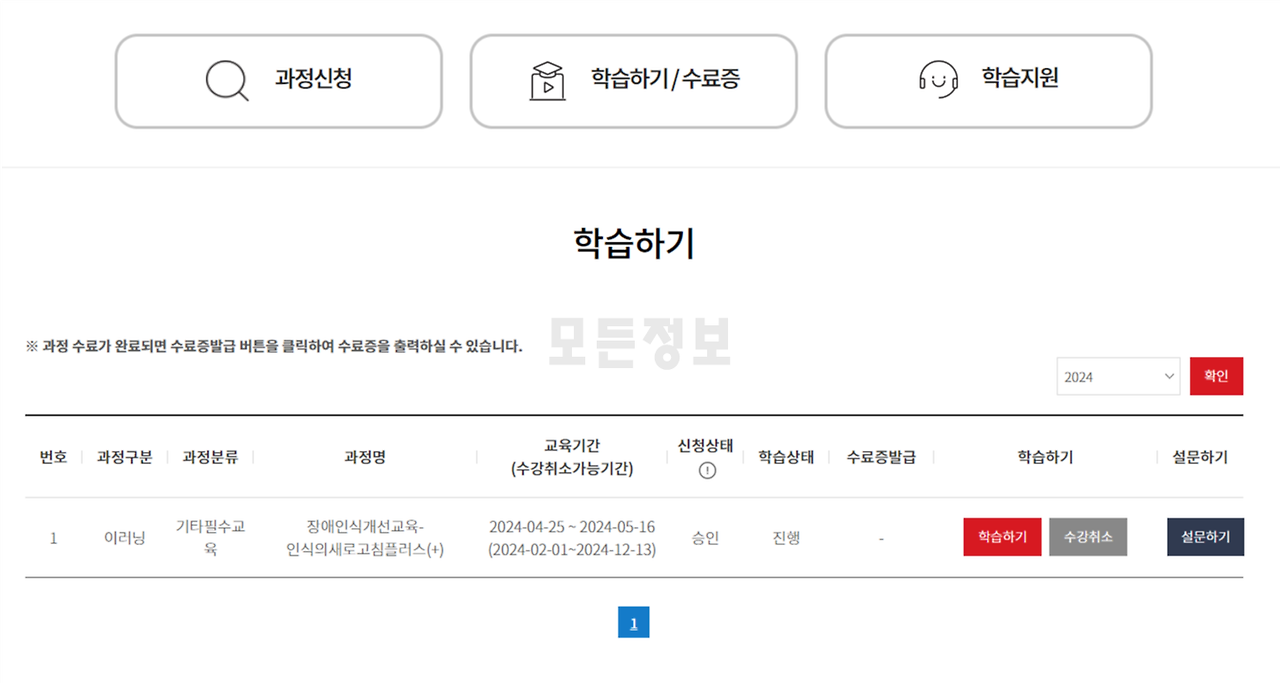
Task: Click the 학습하기/수료증 navigation card
Action: (x=633, y=81)
